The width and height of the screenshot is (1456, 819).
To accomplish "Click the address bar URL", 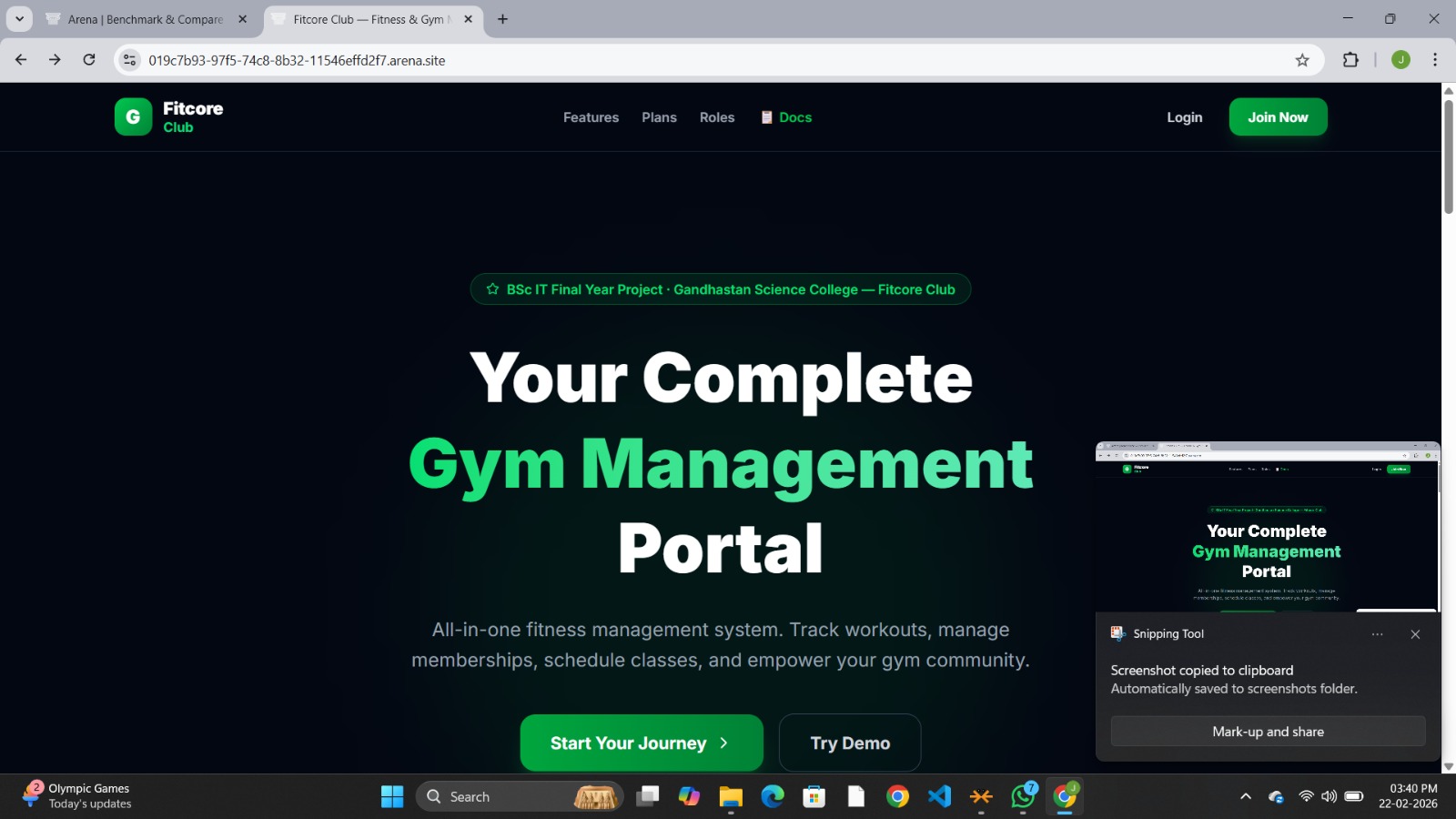I will pyautogui.click(x=297, y=60).
